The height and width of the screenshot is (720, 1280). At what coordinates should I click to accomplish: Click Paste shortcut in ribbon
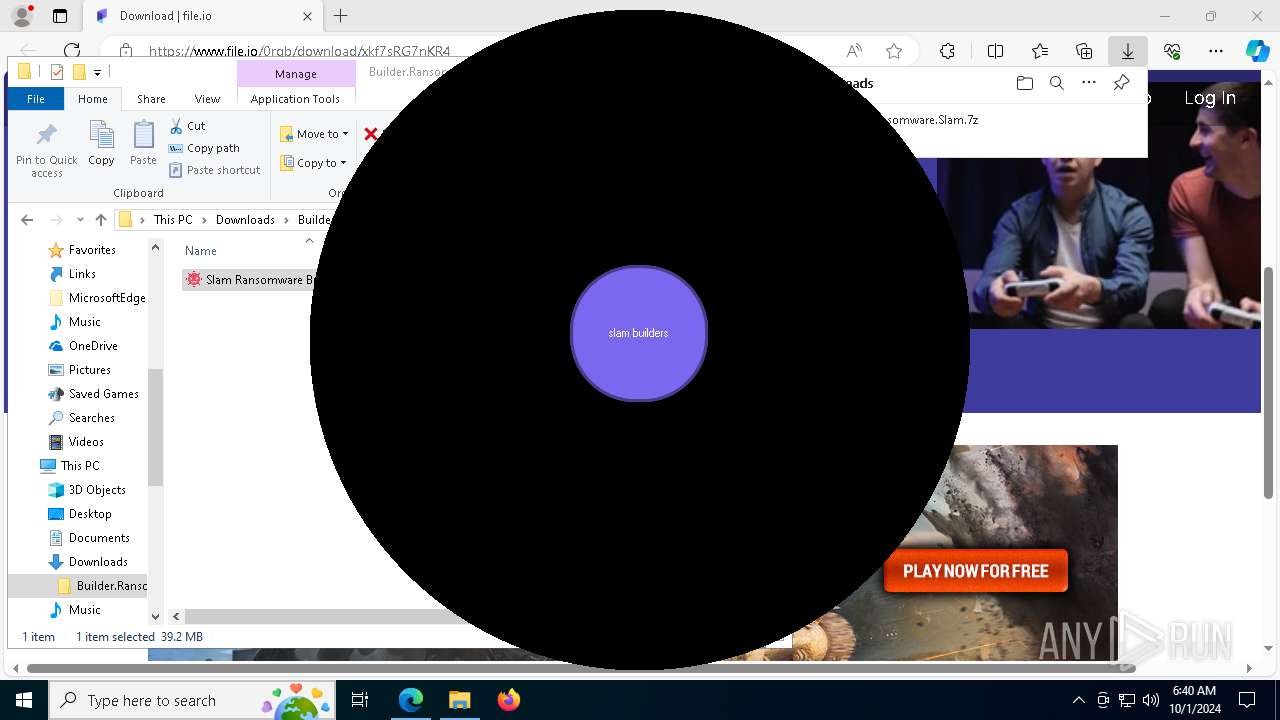[x=215, y=170]
